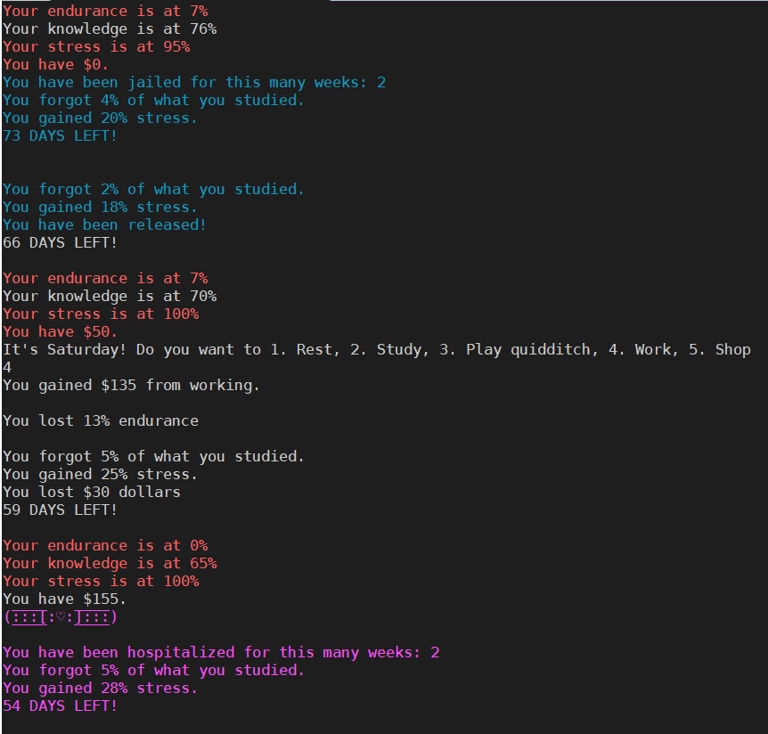Click the red text 'You have $0.'
Image resolution: width=768 pixels, height=734 pixels.
(x=56, y=65)
